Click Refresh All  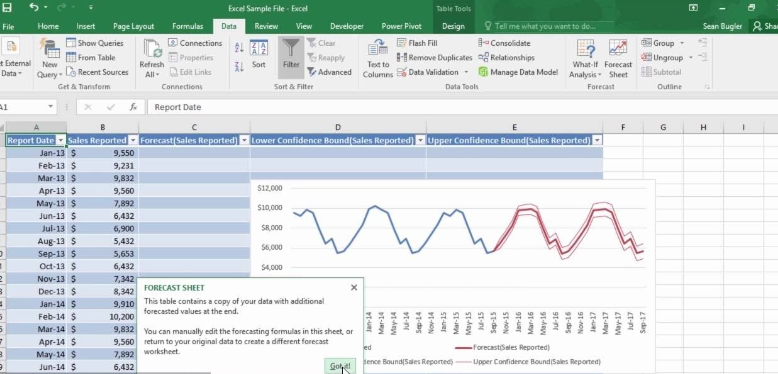click(x=151, y=58)
